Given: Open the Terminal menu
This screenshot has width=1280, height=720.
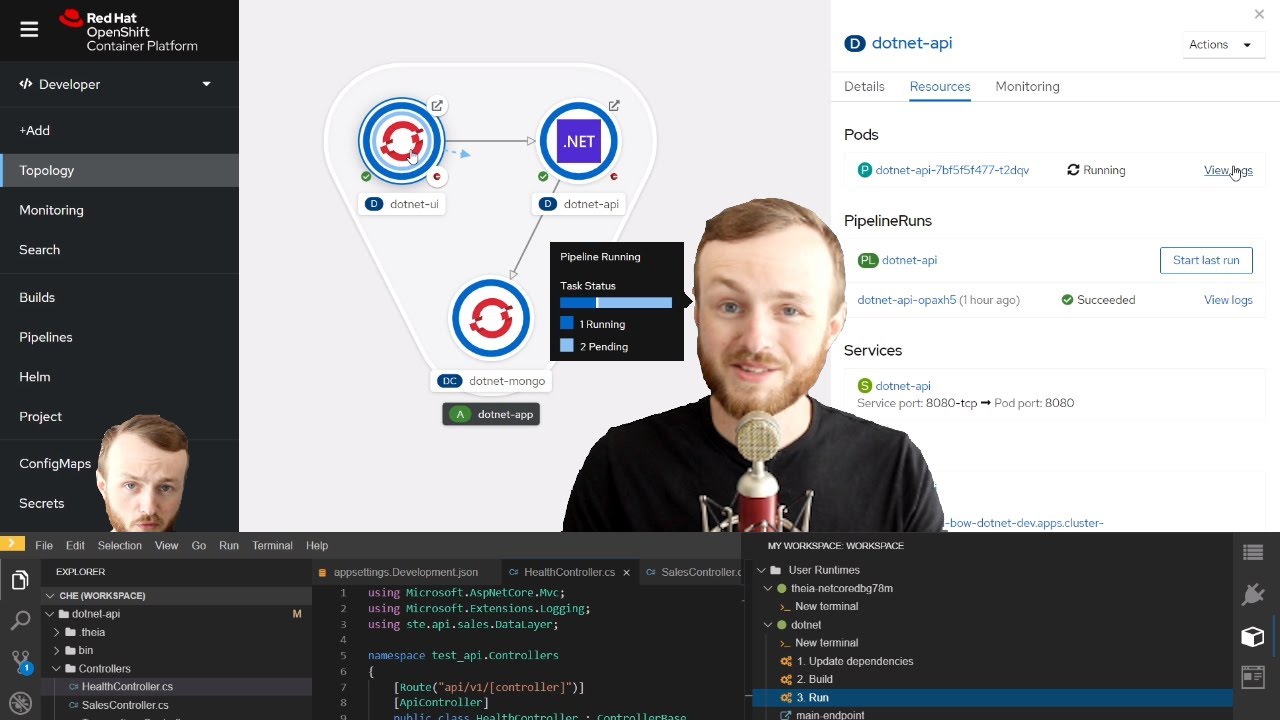Looking at the screenshot, I should point(272,545).
